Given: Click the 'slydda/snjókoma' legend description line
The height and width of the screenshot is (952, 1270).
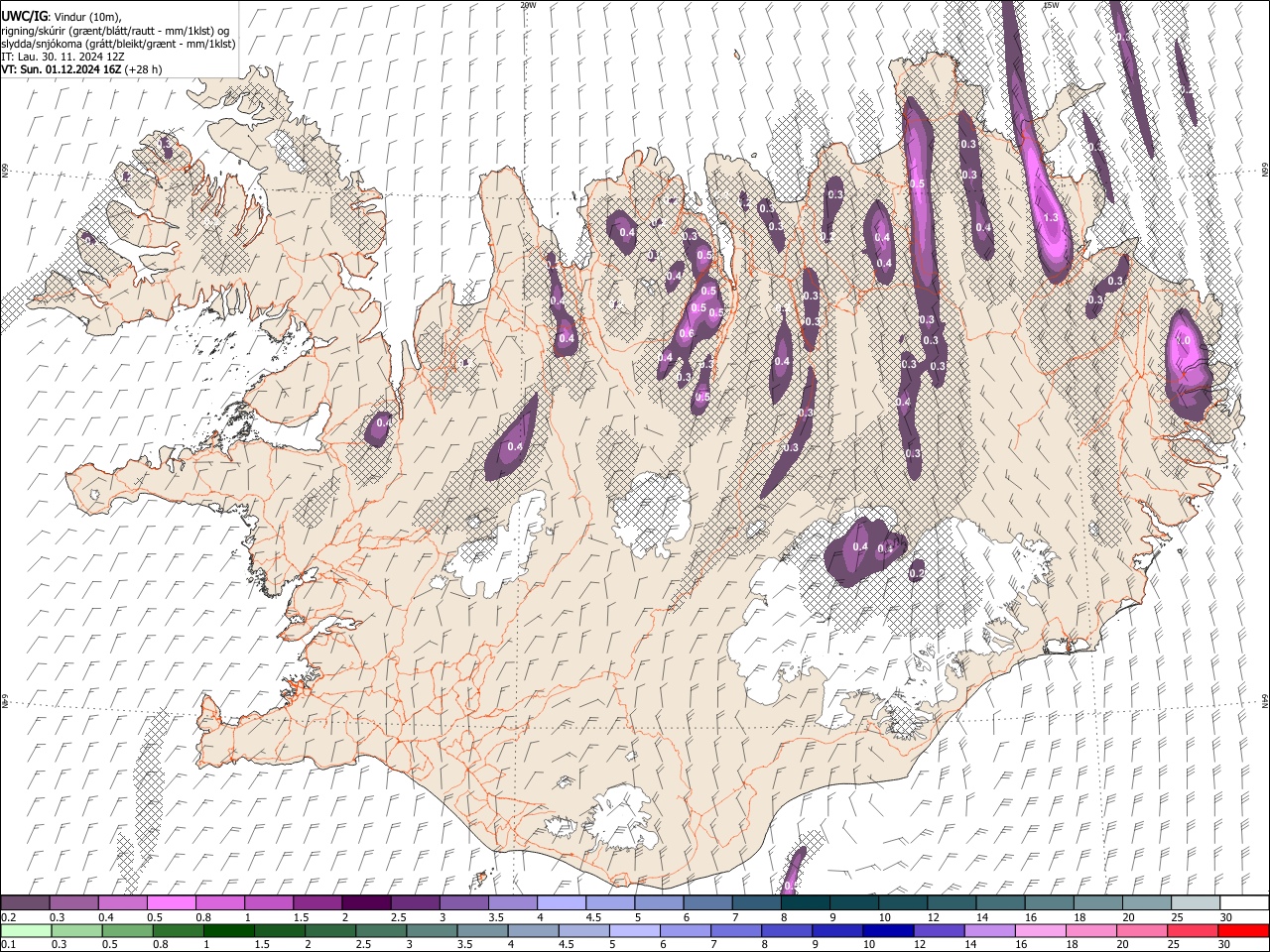Looking at the screenshot, I should 119,44.
